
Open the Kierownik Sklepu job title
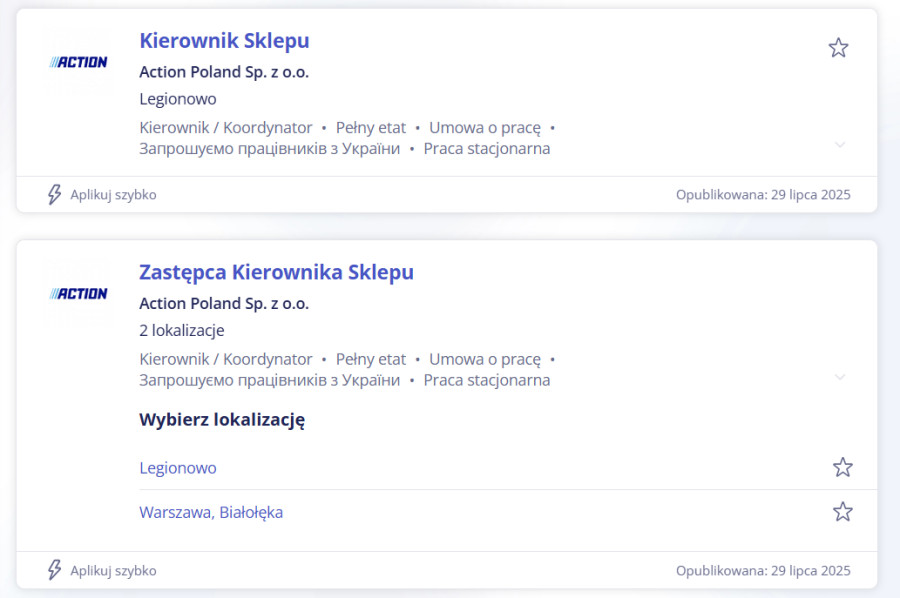click(x=224, y=41)
